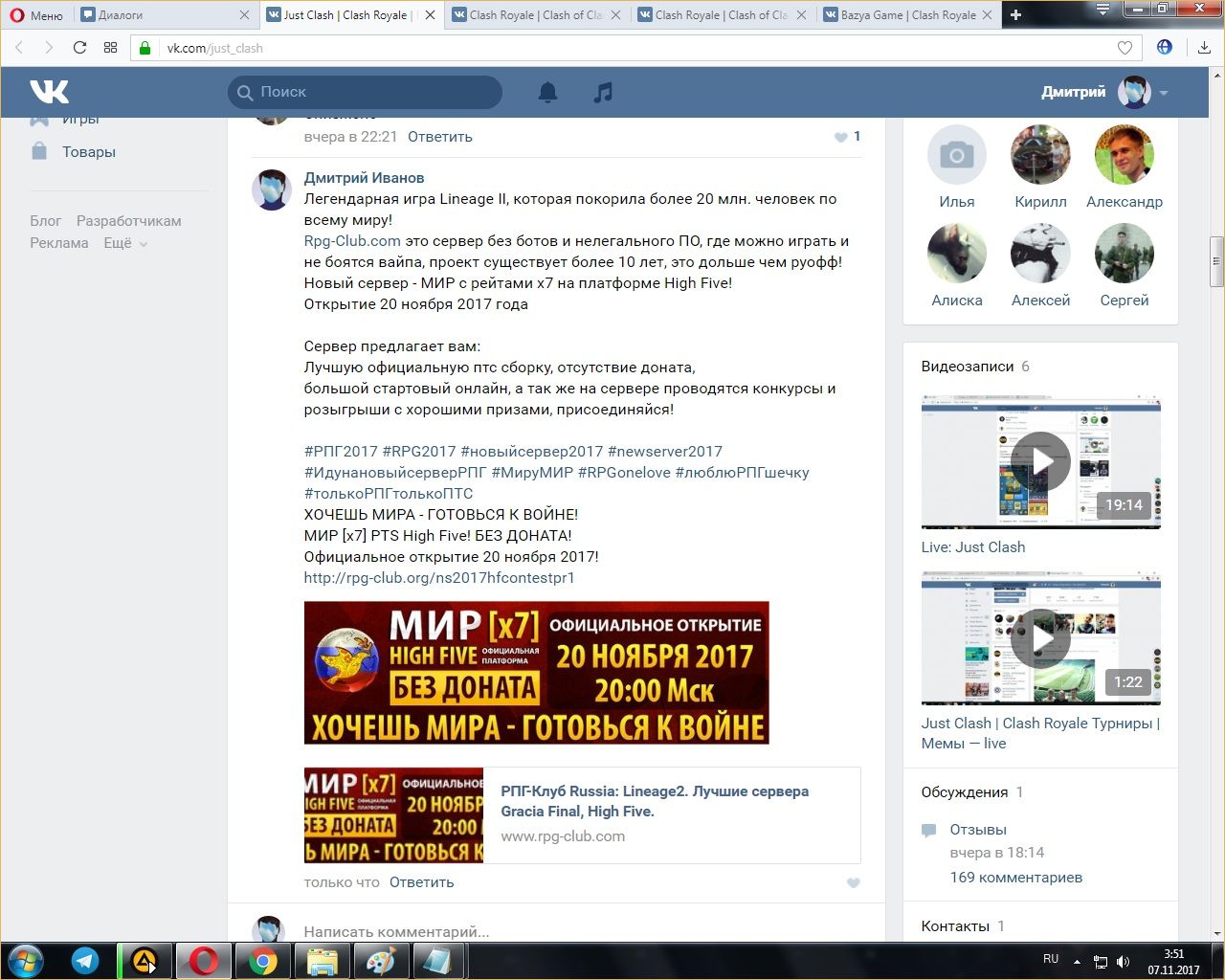The width and height of the screenshot is (1225, 980).
Task: Click the VK Поиск search field
Action: tap(365, 92)
